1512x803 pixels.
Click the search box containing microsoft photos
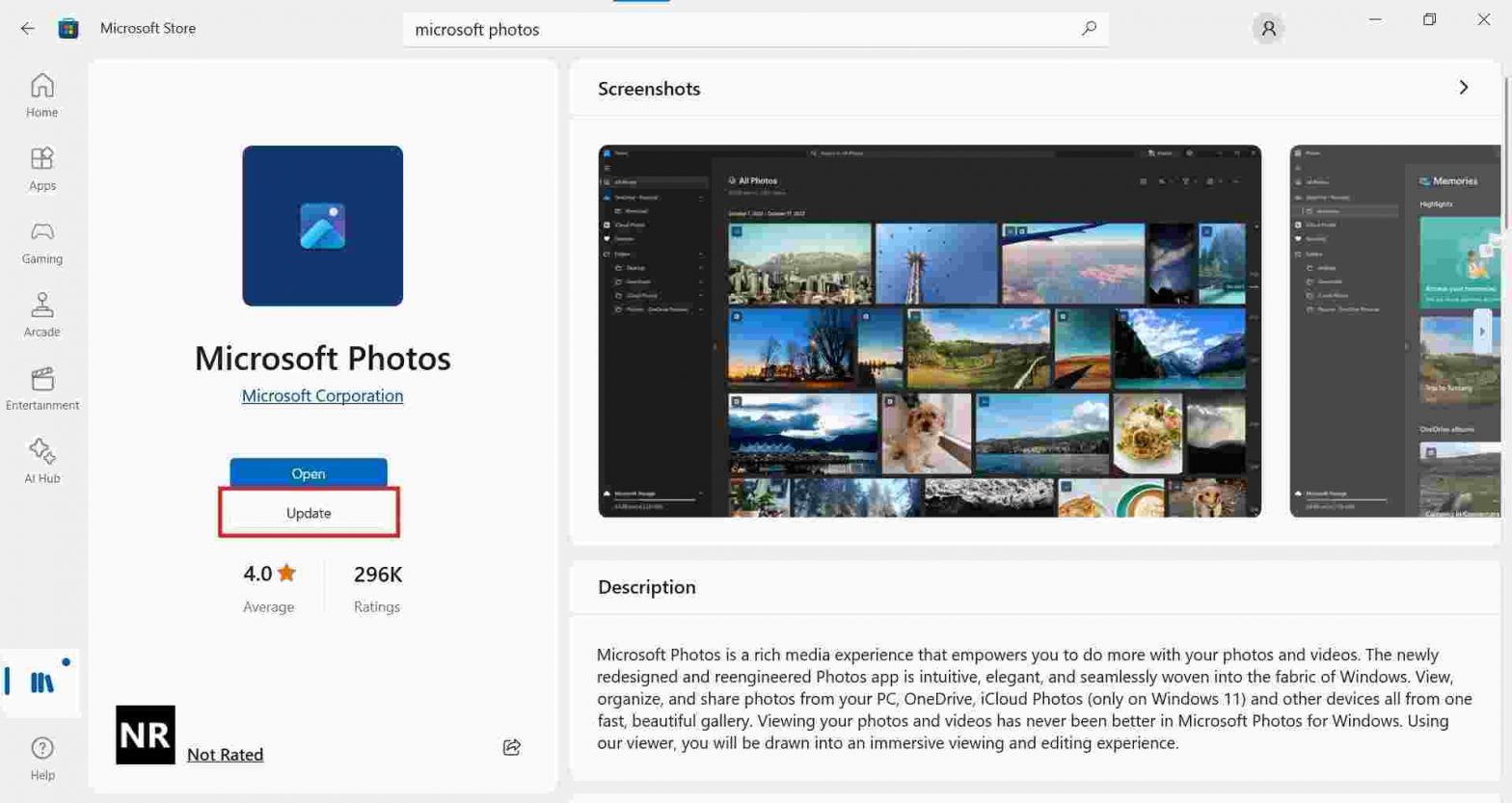click(x=755, y=29)
